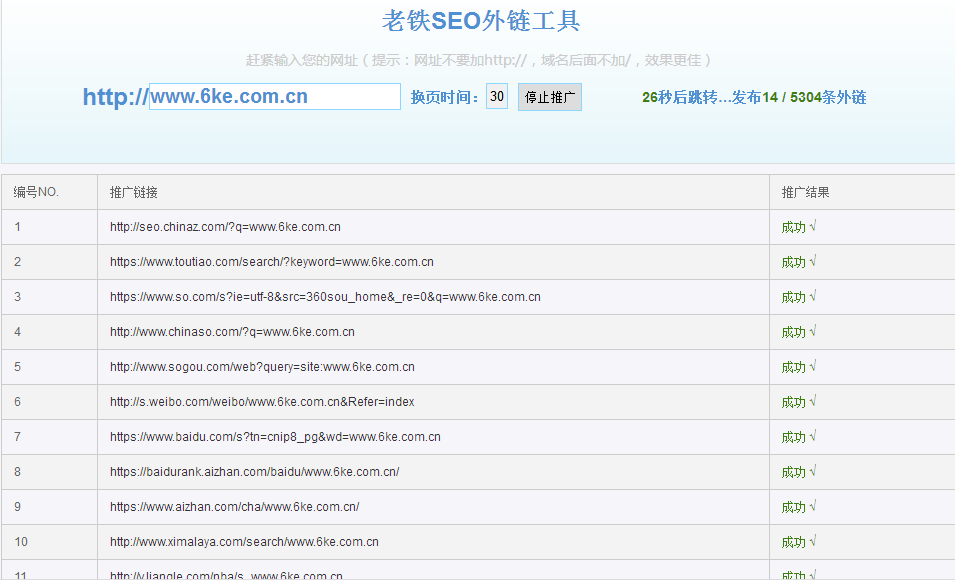
Task: Open the so.com 360 search link
Action: (x=325, y=297)
